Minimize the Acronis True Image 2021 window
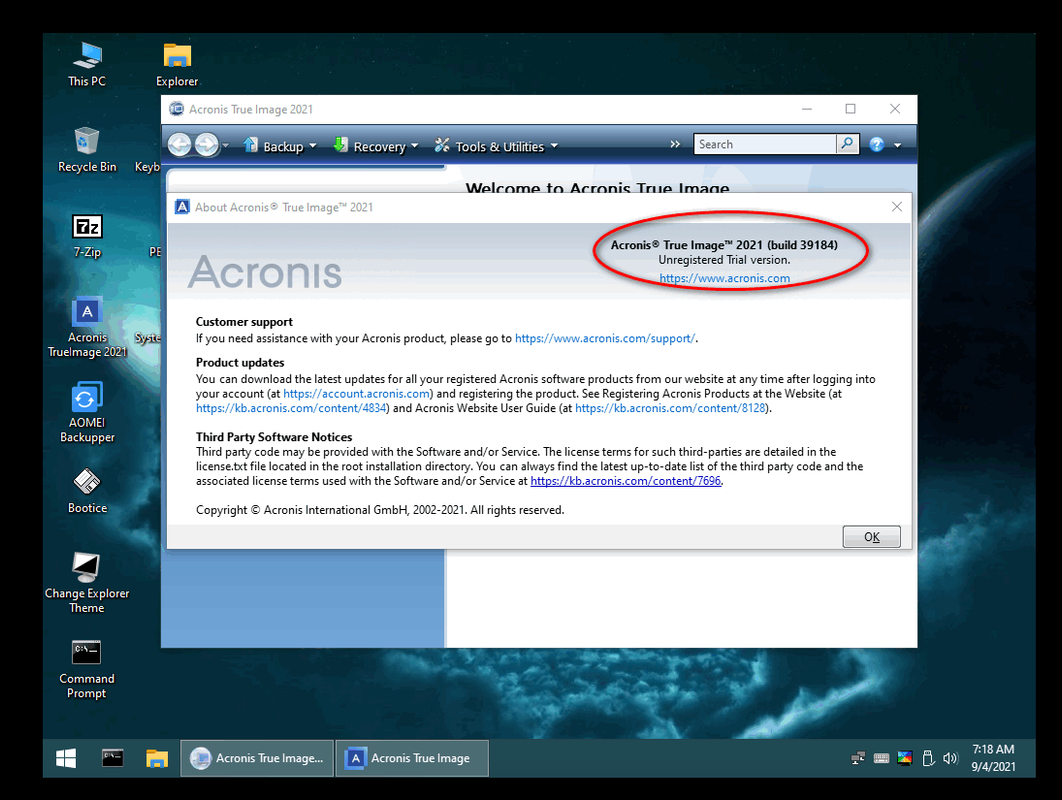This screenshot has height=800, width=1062. pos(807,109)
